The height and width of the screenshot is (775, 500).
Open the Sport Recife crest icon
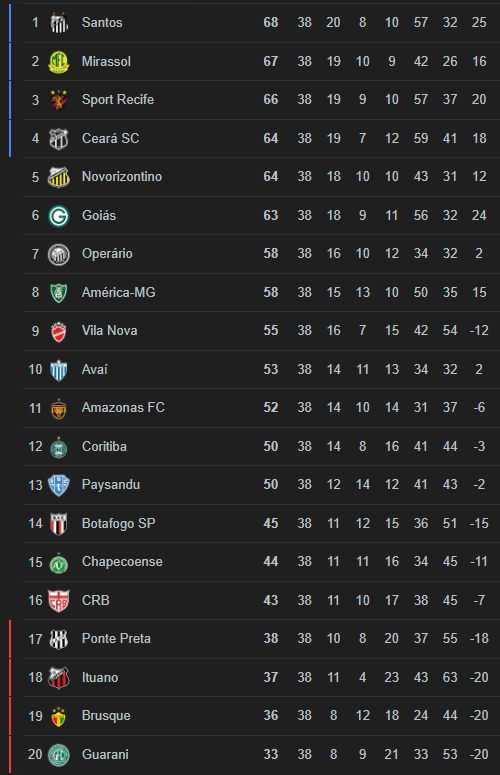pyautogui.click(x=59, y=100)
